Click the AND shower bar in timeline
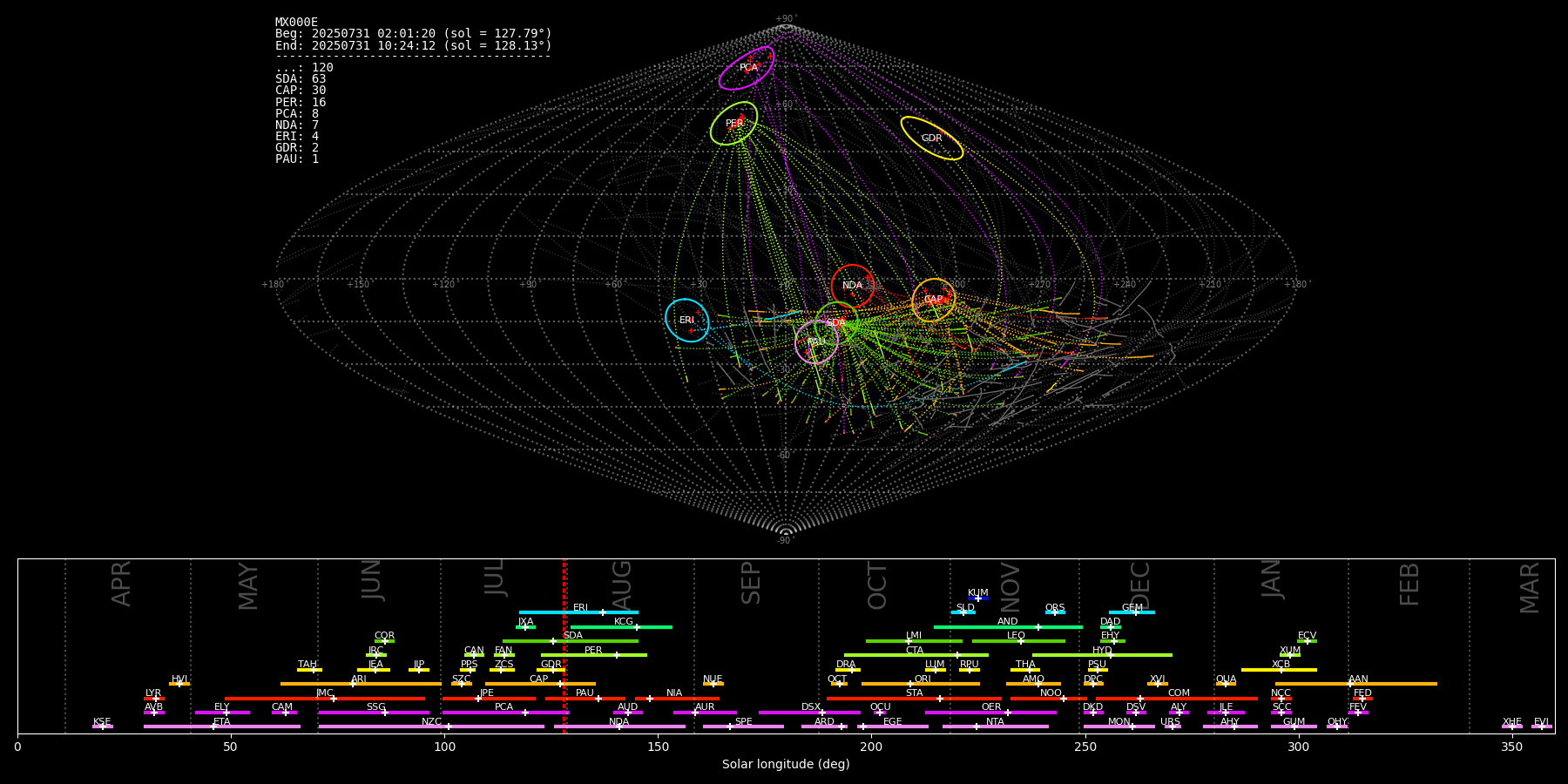This screenshot has width=1568, height=784. [x=1008, y=626]
